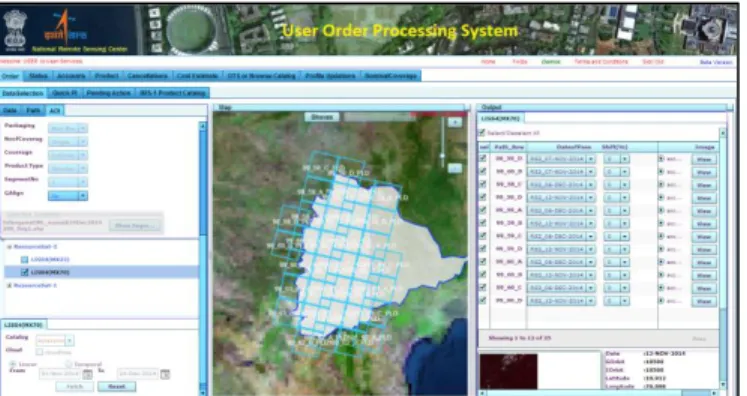Open the Coverage dropdown

click(x=68, y=155)
